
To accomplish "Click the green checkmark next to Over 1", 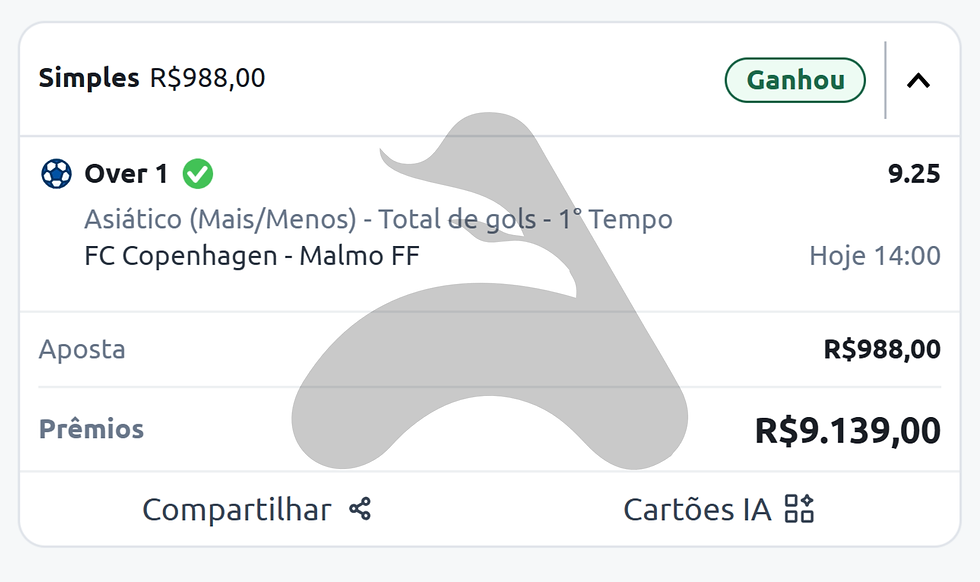I will (198, 174).
